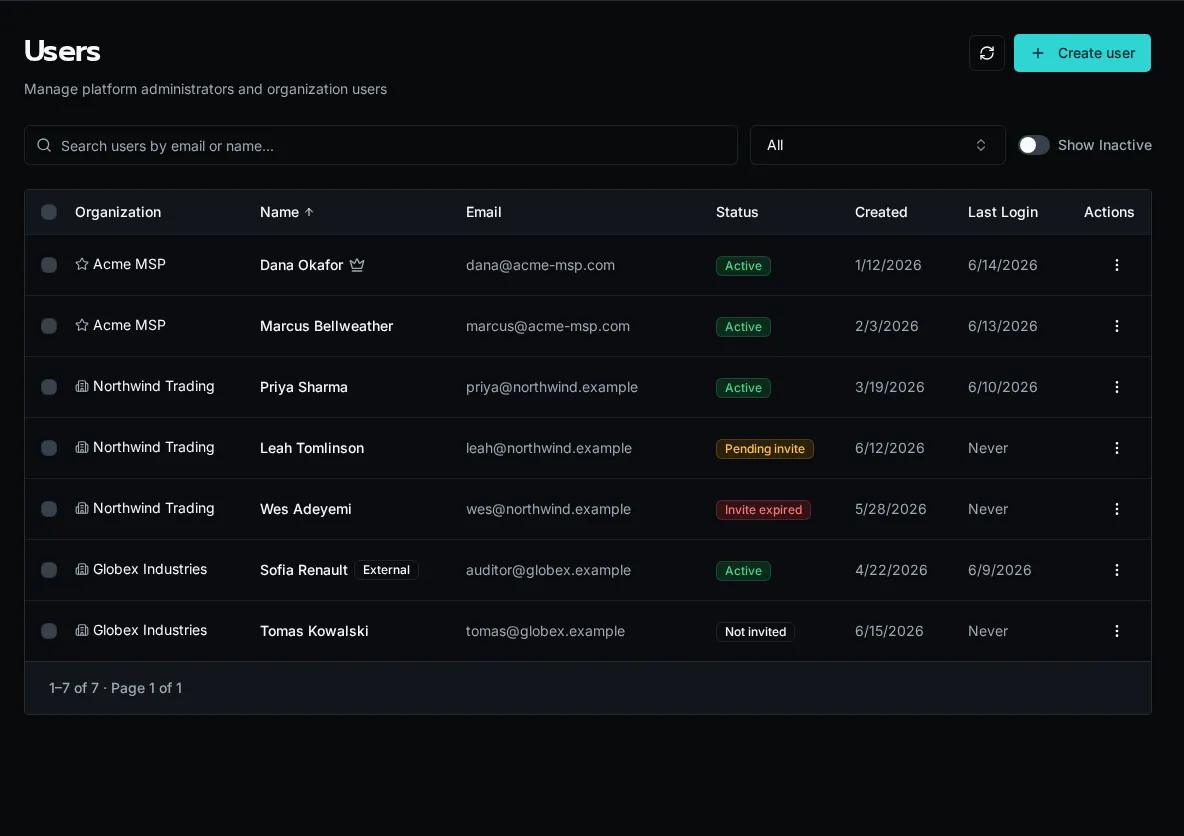Click the Users page heading
Screen dimensions: 1184x836
(62, 51)
